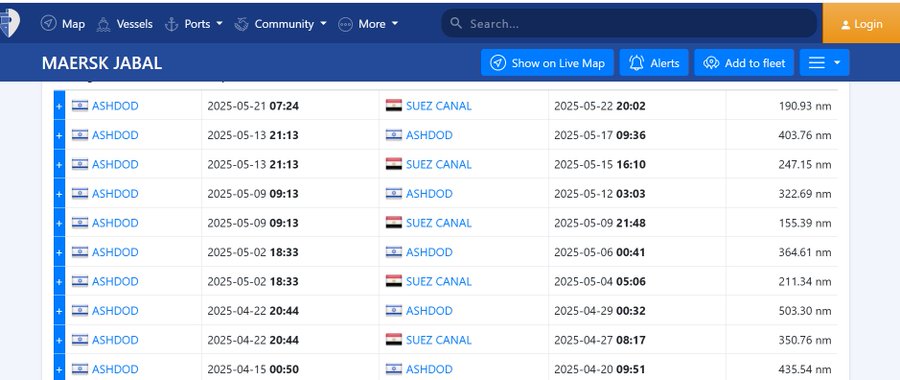Open the Vessels menu item

click(125, 24)
